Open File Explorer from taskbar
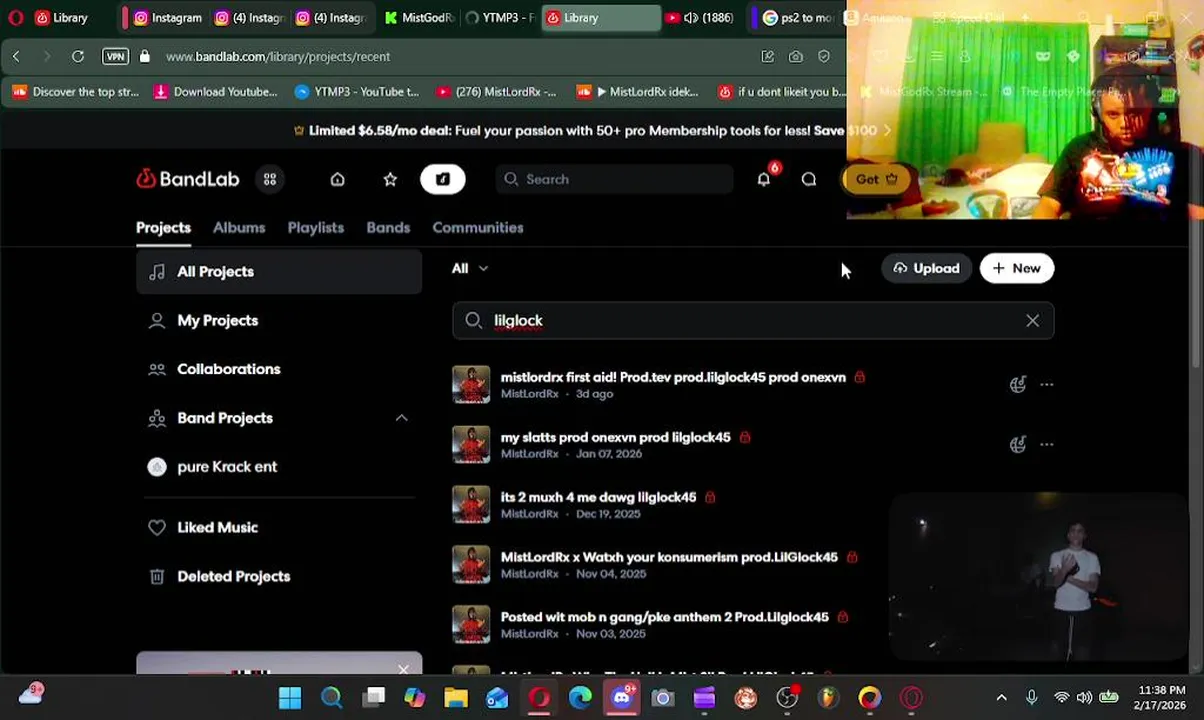 (456, 697)
